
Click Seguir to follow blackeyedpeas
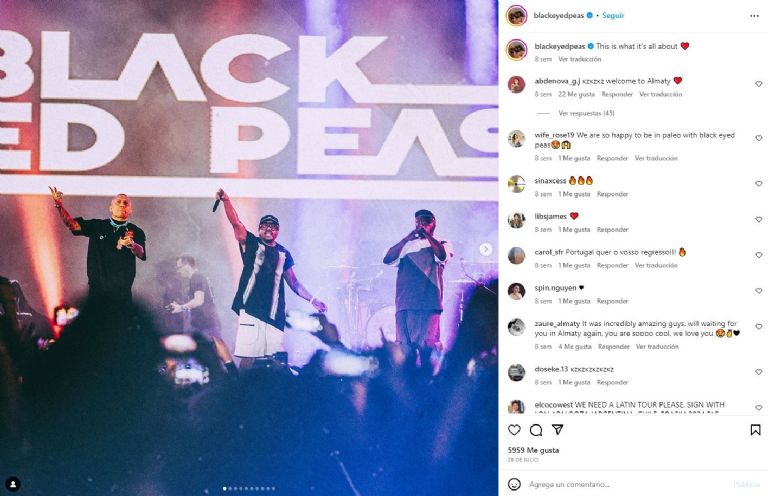[613, 16]
